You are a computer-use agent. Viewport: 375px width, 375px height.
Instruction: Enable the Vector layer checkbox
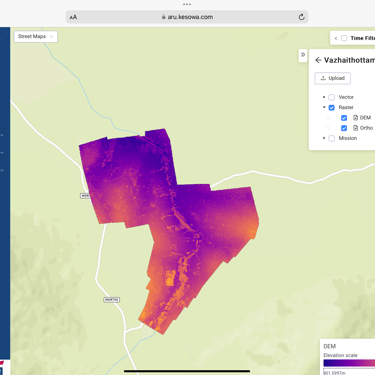[331, 97]
